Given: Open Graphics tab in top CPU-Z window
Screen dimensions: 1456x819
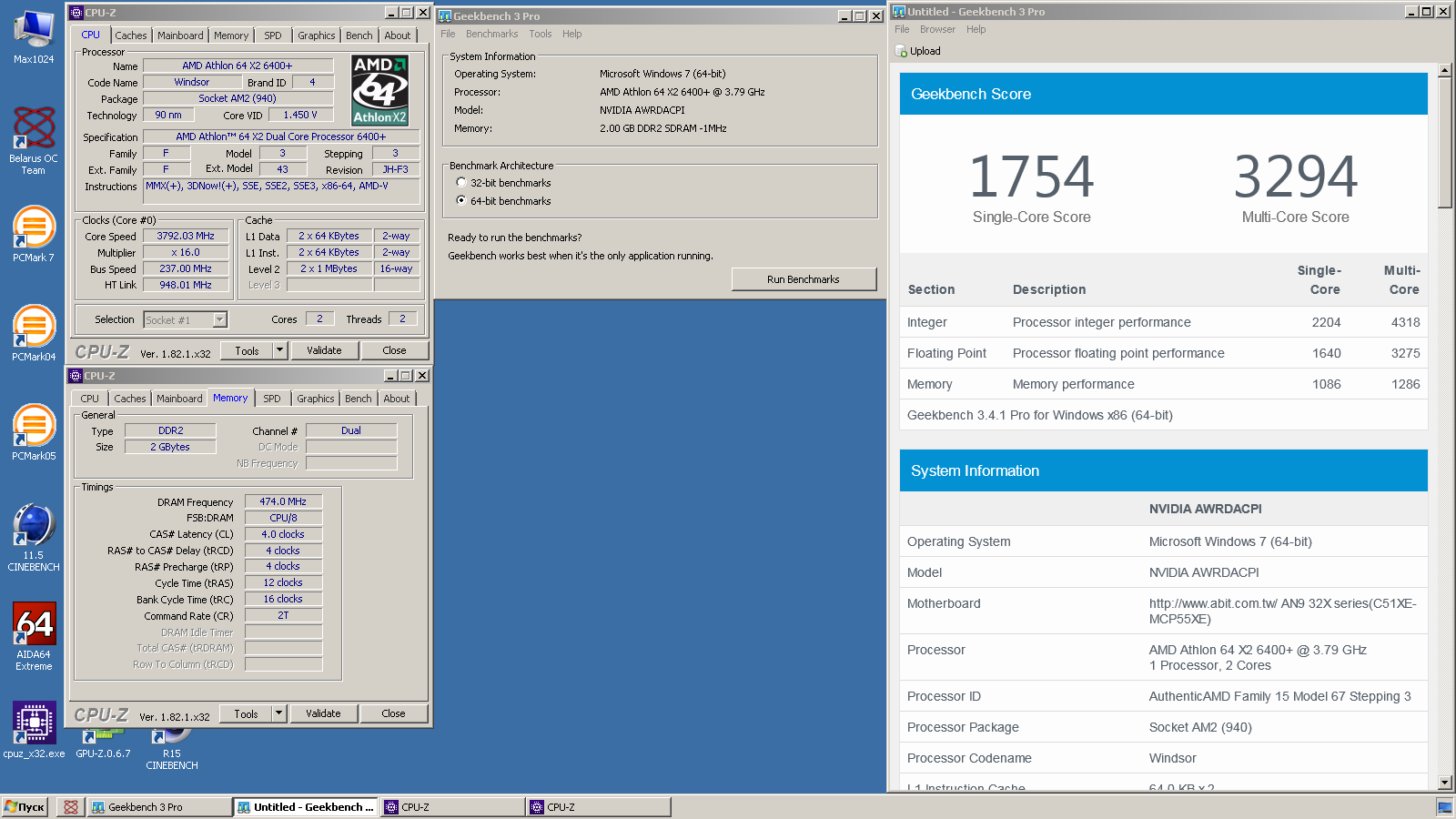Looking at the screenshot, I should click(317, 35).
